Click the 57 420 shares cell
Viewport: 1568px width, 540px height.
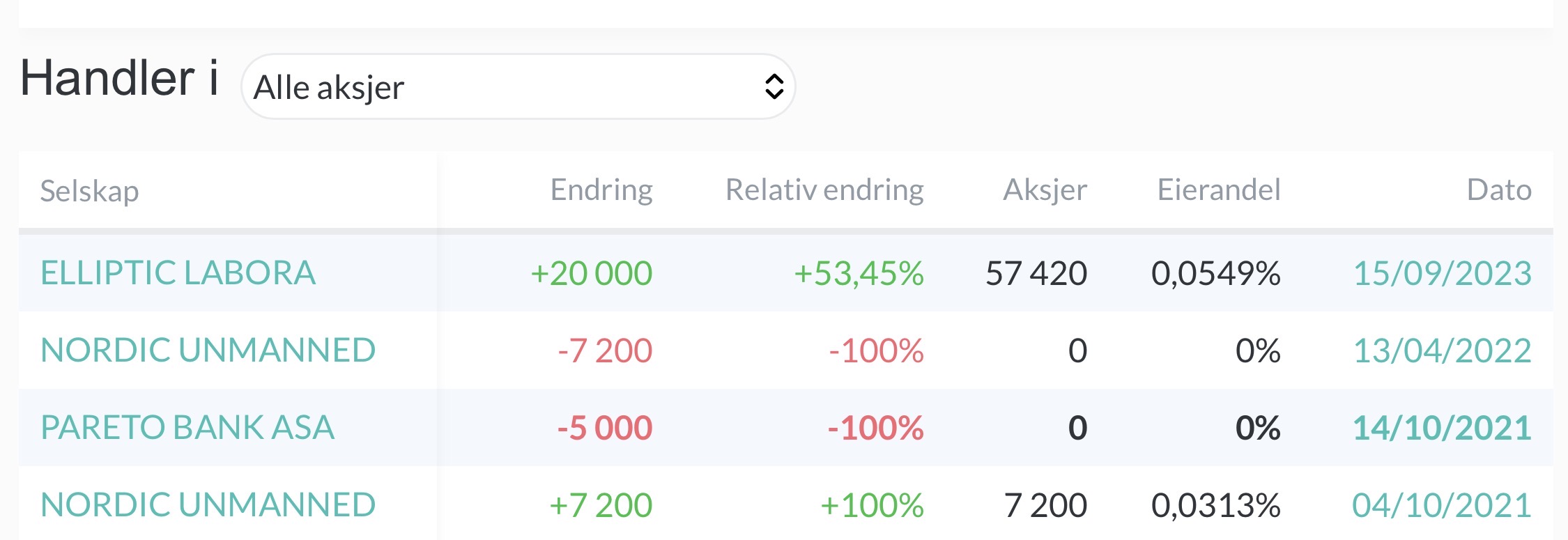tap(1036, 273)
